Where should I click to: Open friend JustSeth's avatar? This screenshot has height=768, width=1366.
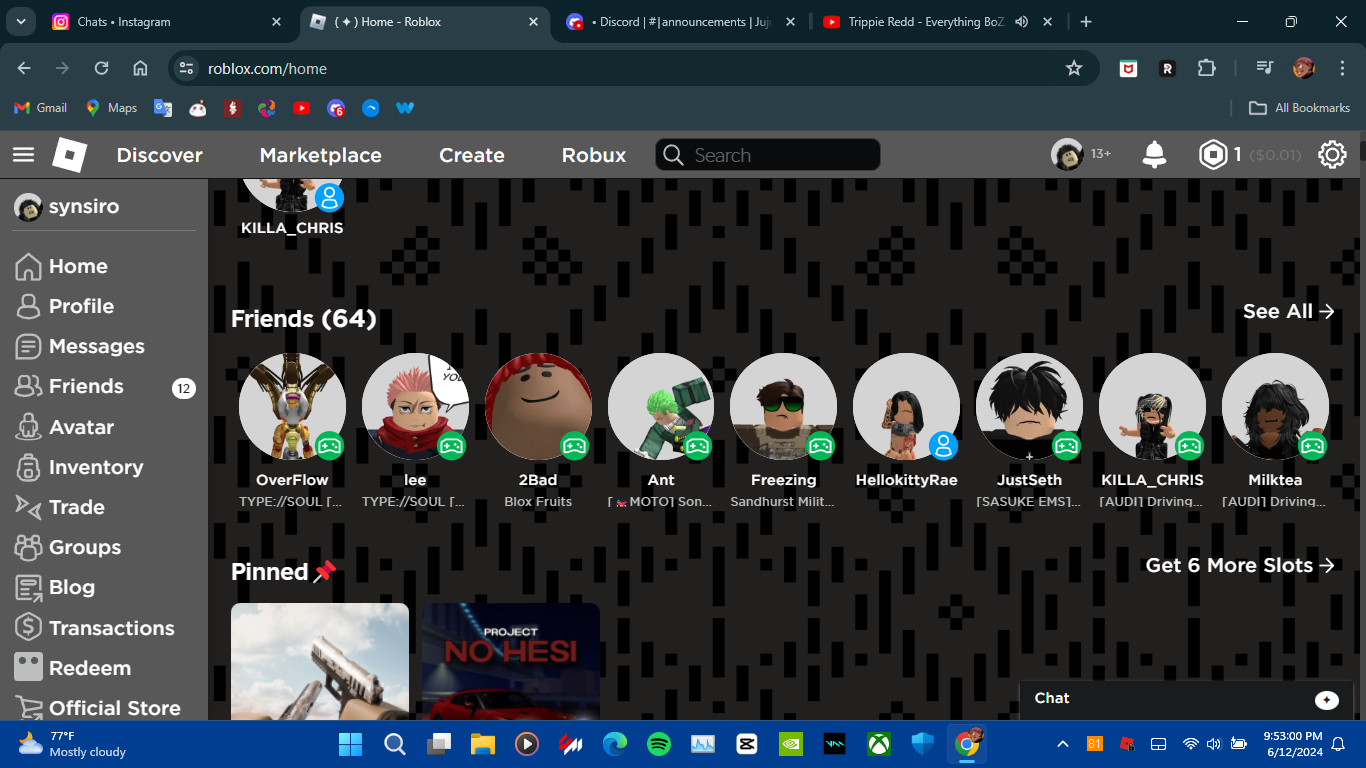[1029, 406]
